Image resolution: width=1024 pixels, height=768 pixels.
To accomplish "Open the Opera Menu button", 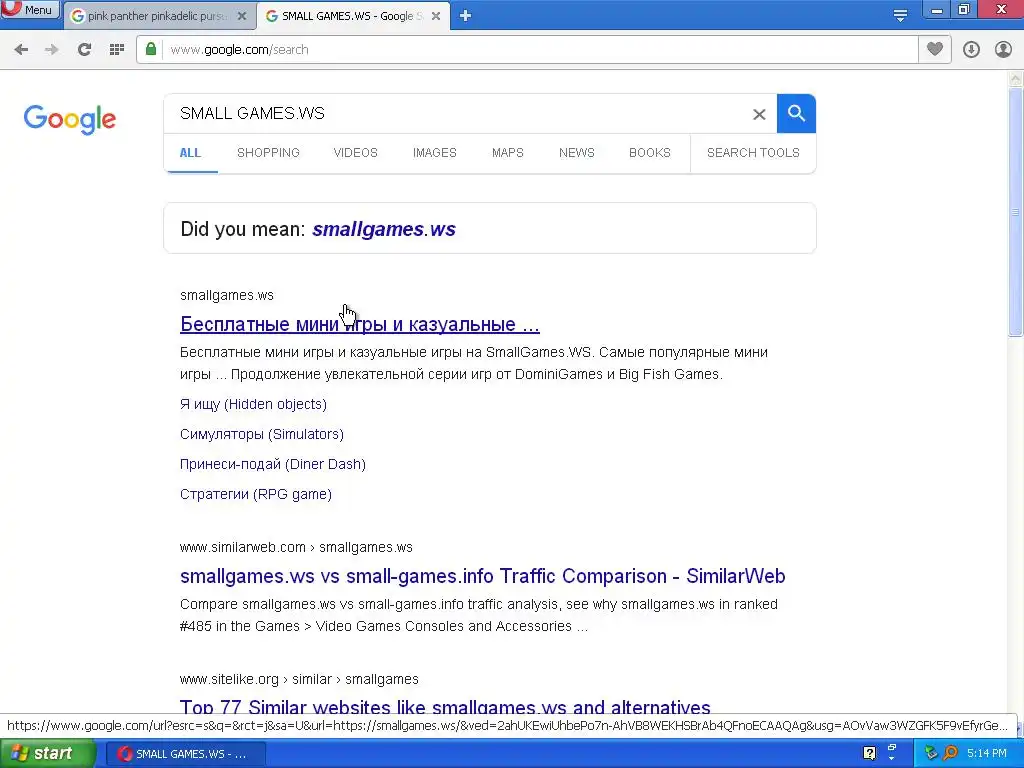I will click(x=29, y=10).
